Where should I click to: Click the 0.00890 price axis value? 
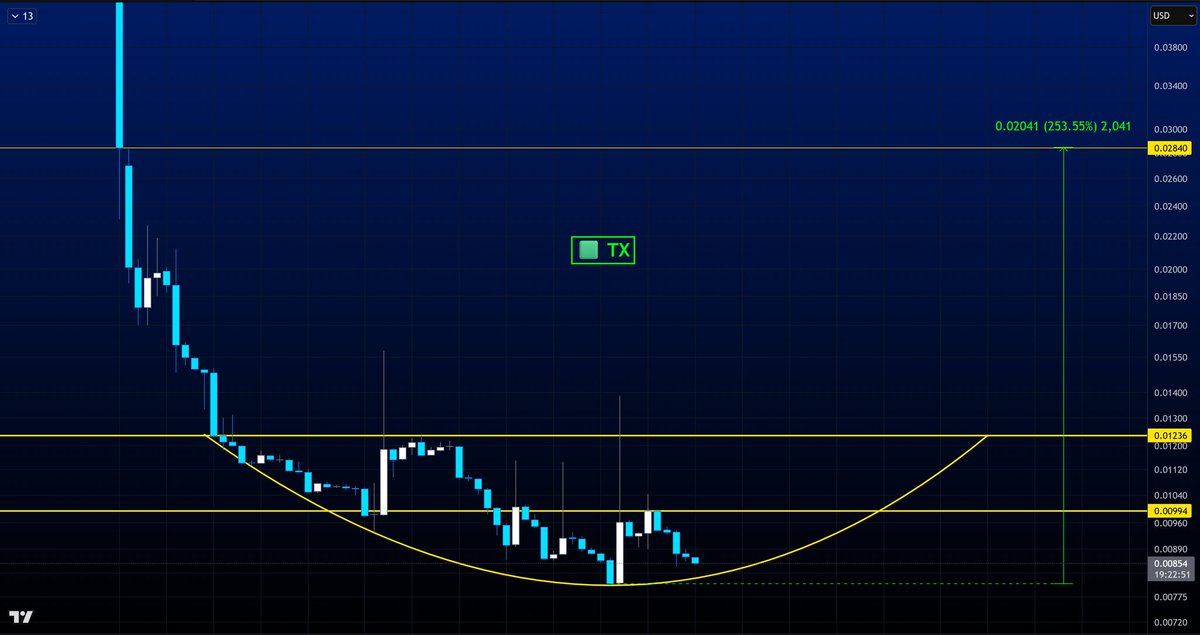pyautogui.click(x=1170, y=549)
